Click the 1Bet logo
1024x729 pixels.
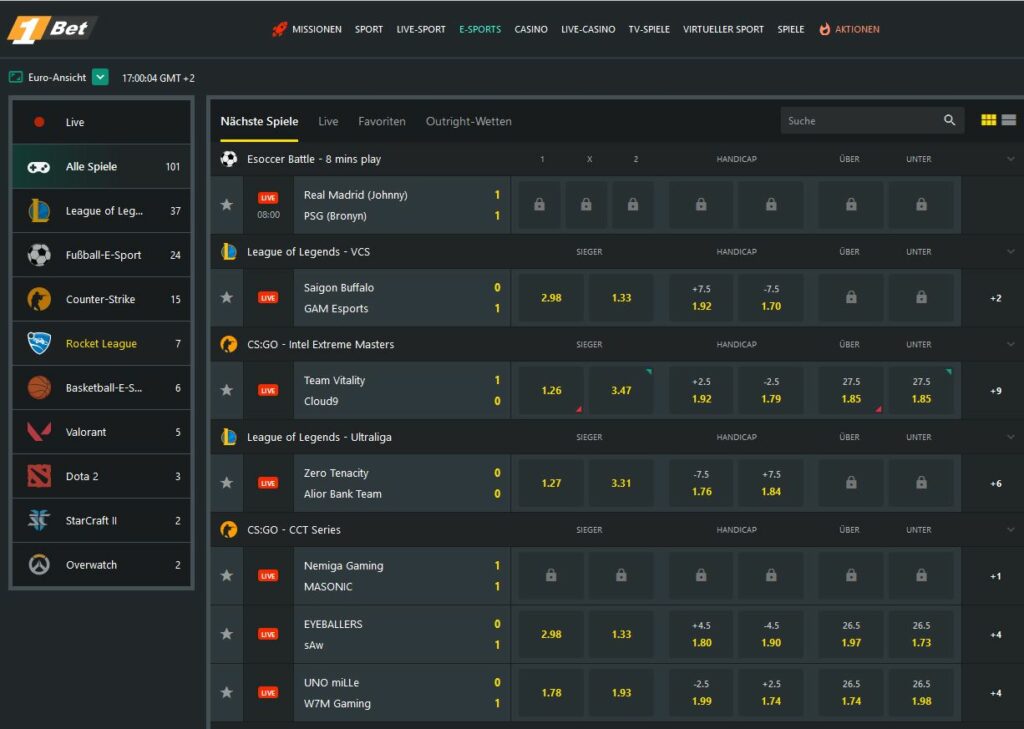tap(51, 29)
